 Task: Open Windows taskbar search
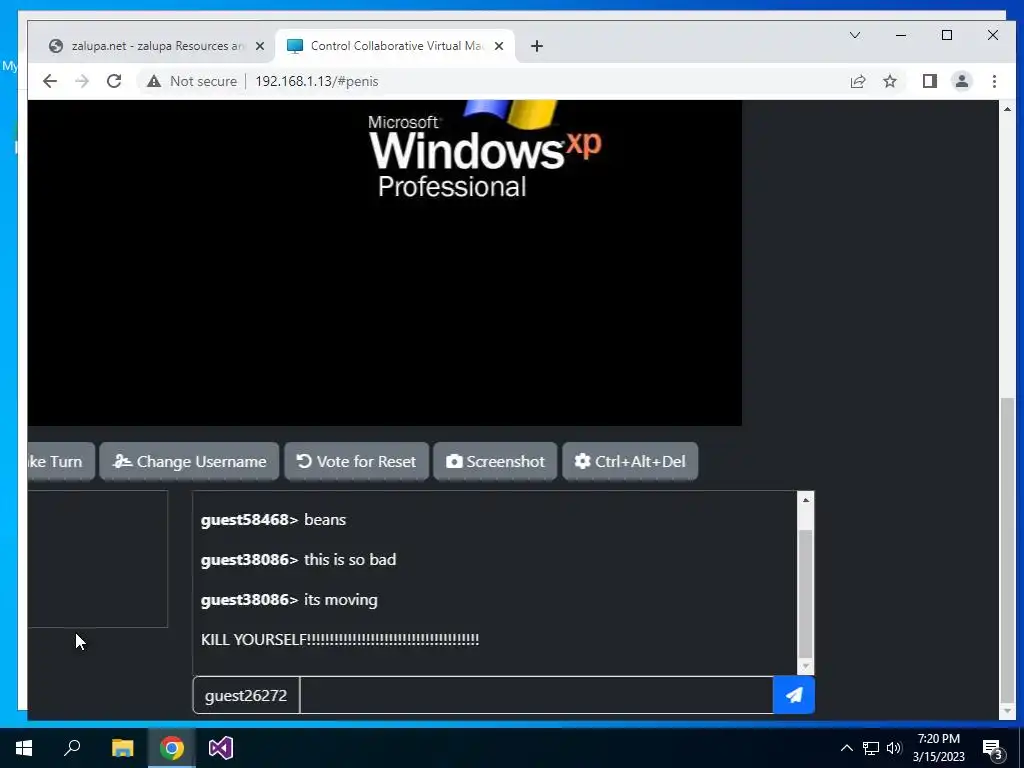click(72, 748)
